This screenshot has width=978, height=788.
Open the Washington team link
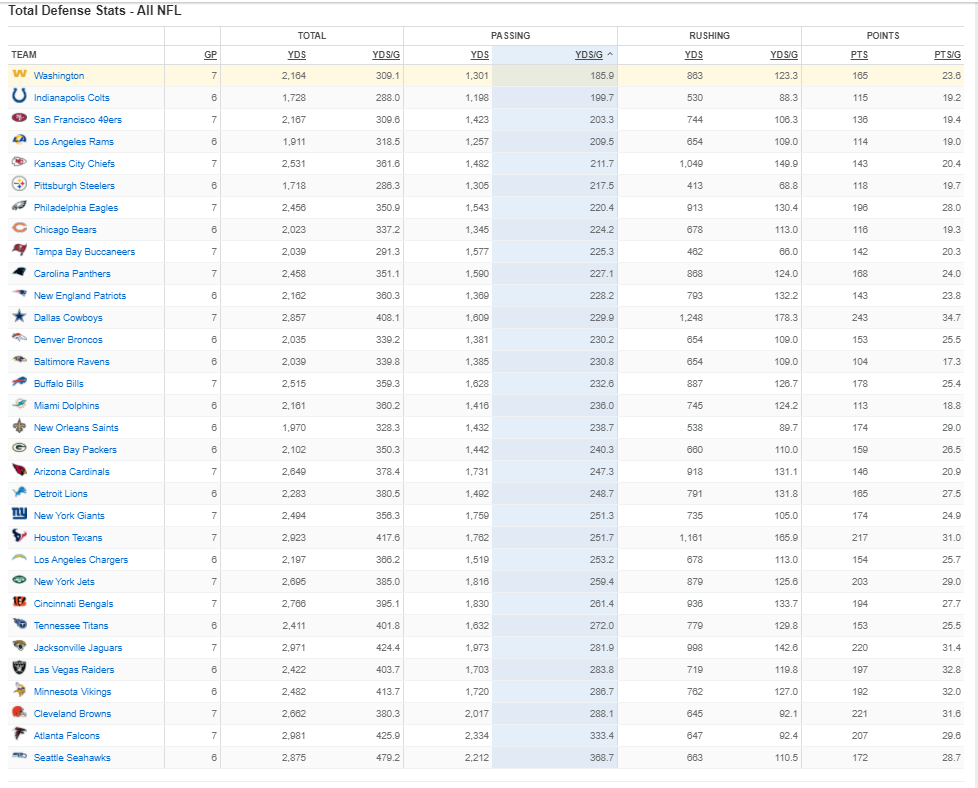(59, 75)
